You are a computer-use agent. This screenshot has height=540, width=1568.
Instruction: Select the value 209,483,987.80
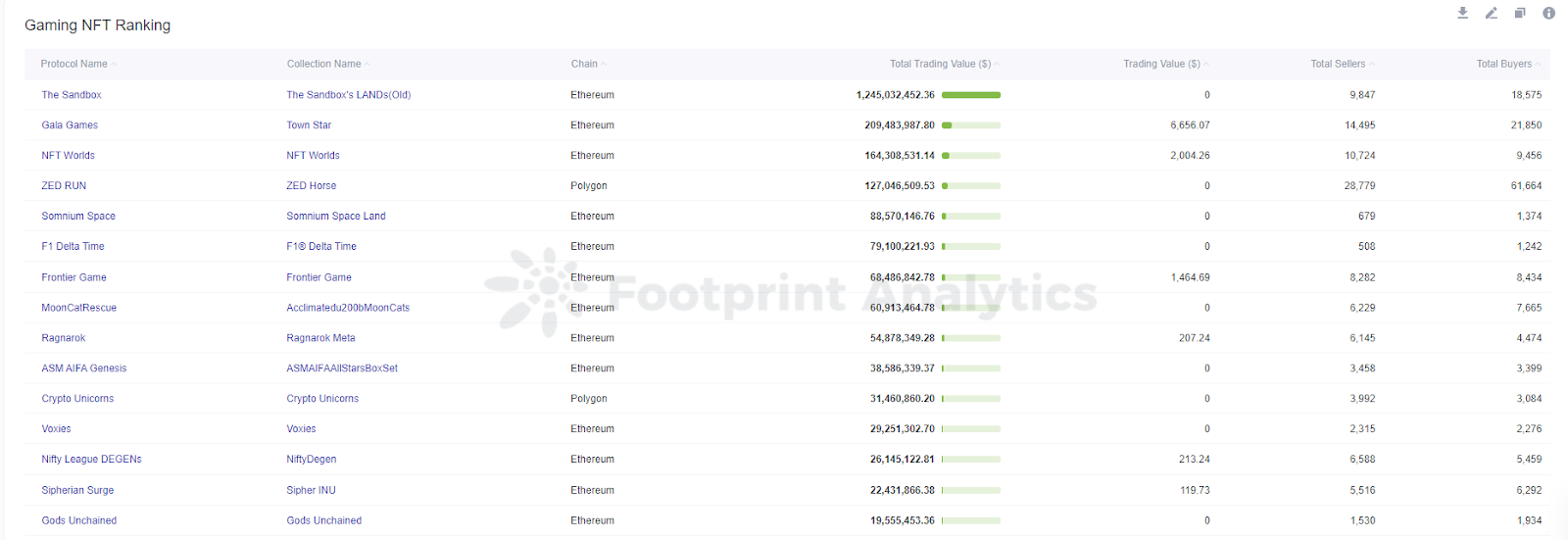tap(900, 125)
